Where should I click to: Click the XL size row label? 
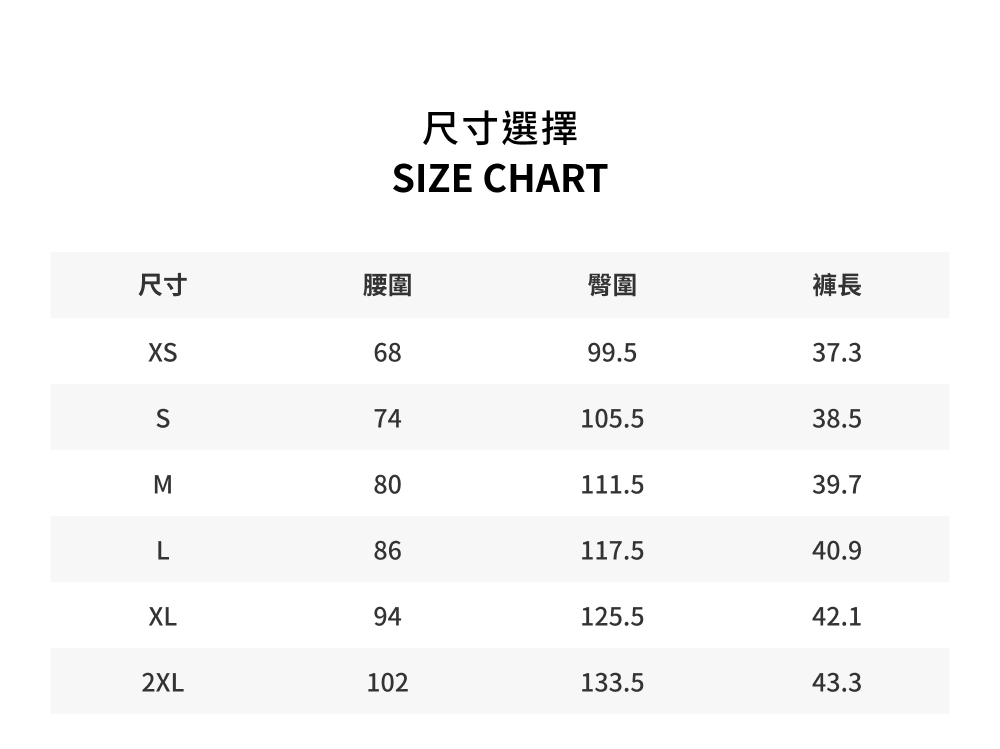(x=163, y=616)
